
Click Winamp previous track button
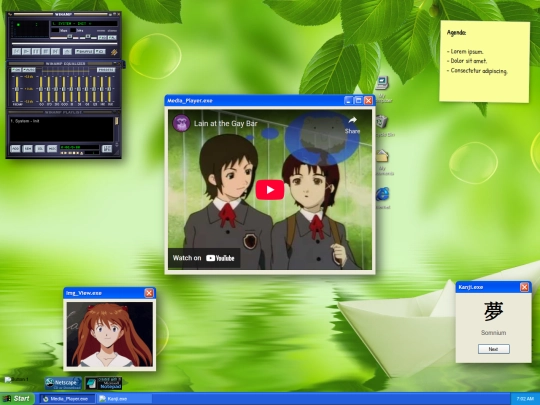(17, 52)
